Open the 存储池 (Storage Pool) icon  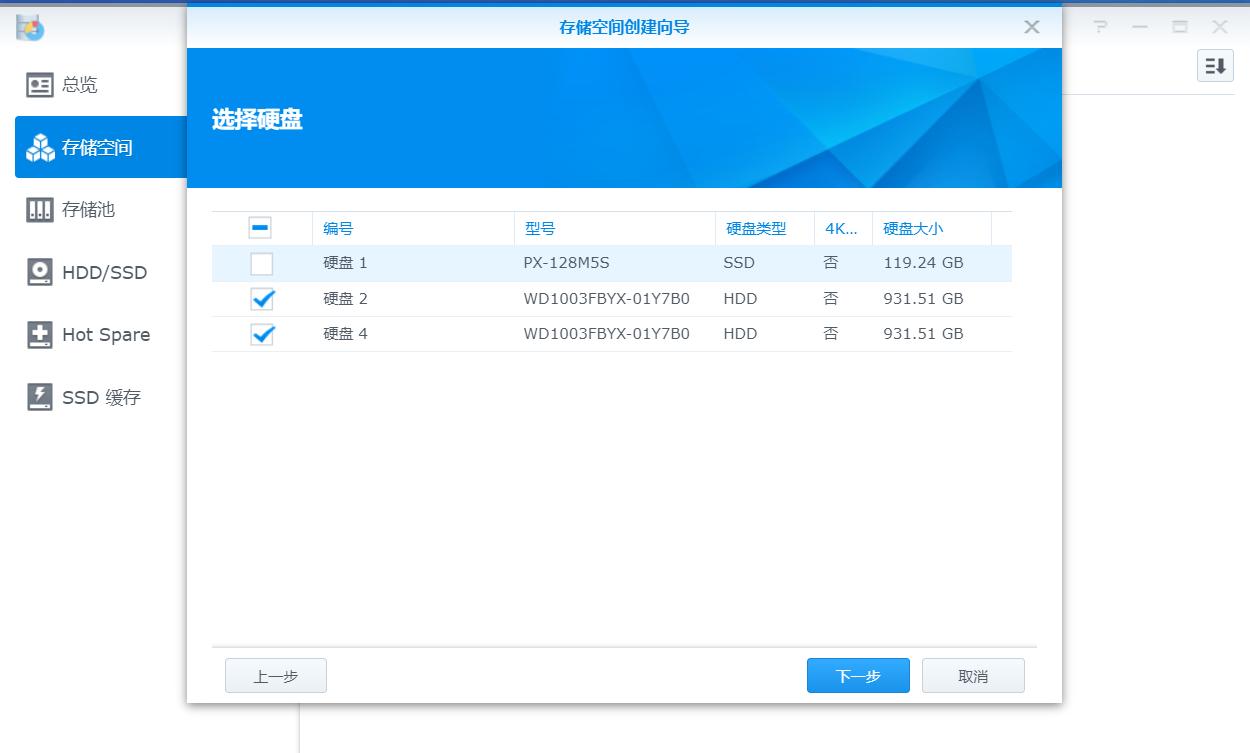(x=39, y=209)
